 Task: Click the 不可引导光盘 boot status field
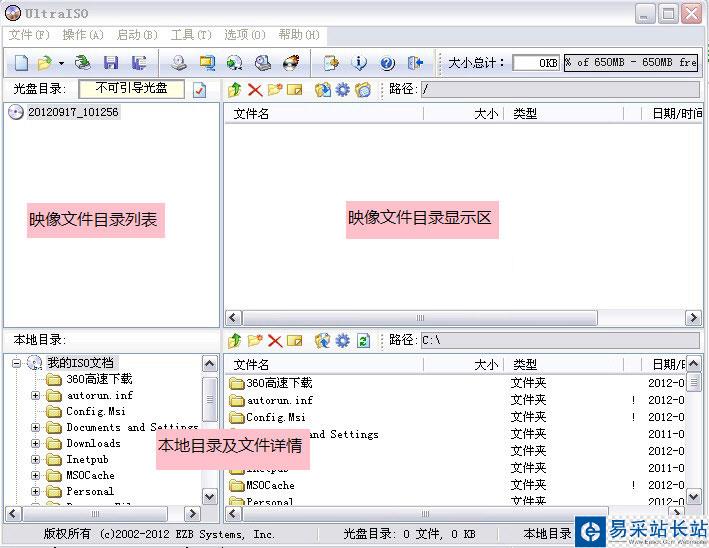pos(132,89)
